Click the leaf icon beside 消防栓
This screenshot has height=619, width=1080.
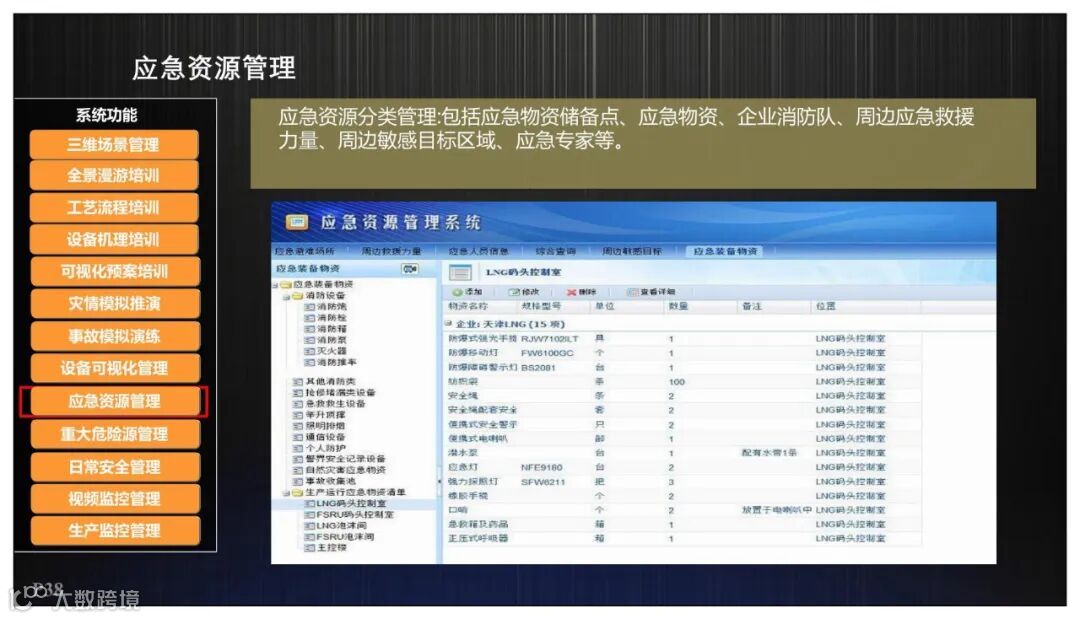pyautogui.click(x=310, y=318)
